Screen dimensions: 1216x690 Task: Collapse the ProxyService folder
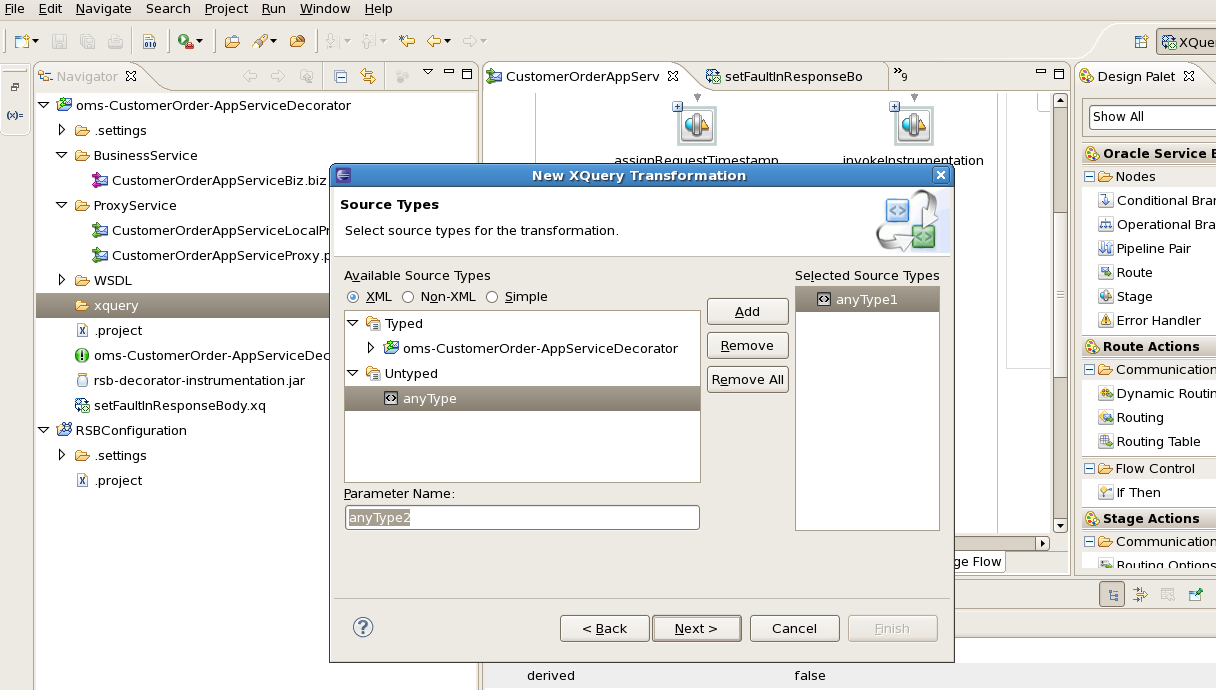(62, 205)
